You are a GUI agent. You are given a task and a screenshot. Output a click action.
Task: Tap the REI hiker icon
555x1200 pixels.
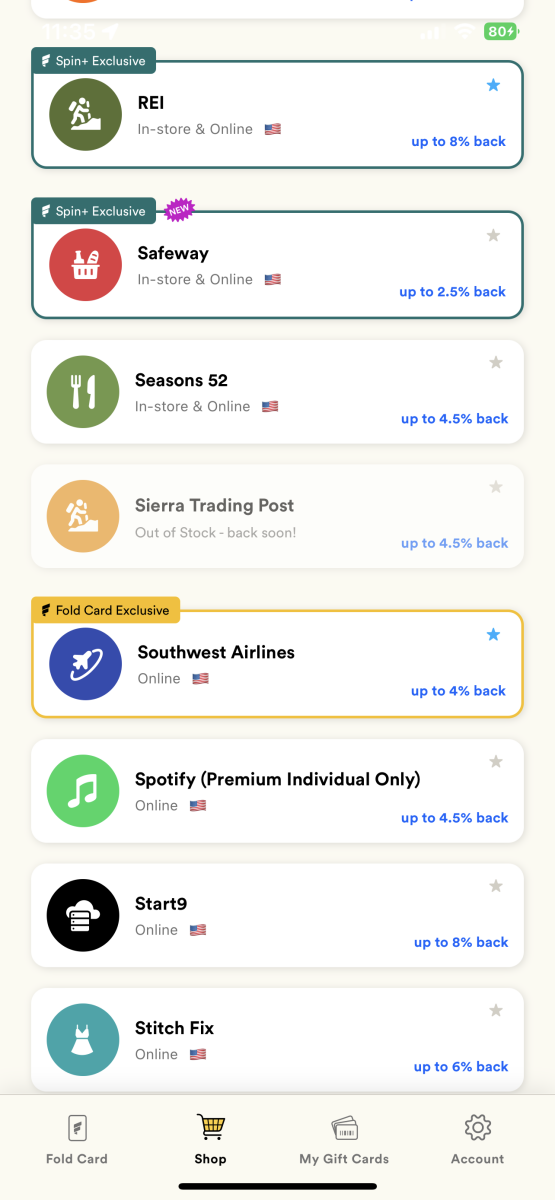point(85,114)
